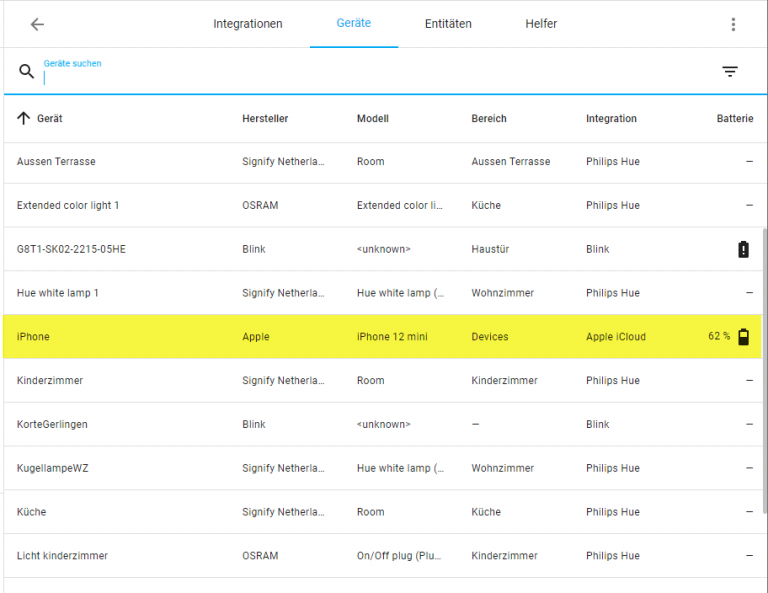Open the Helfer tab
This screenshot has height=593, width=768.
pos(541,24)
